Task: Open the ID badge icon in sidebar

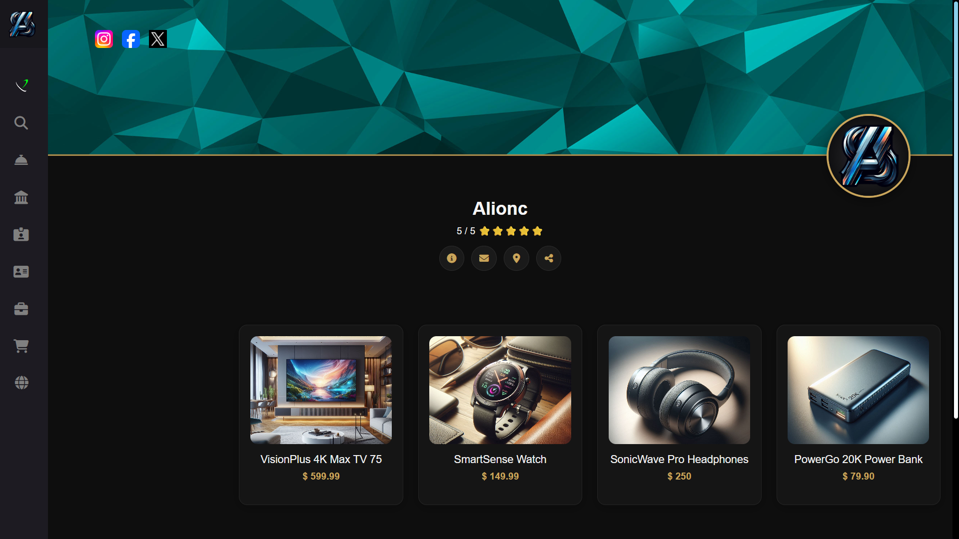Action: pos(21,235)
